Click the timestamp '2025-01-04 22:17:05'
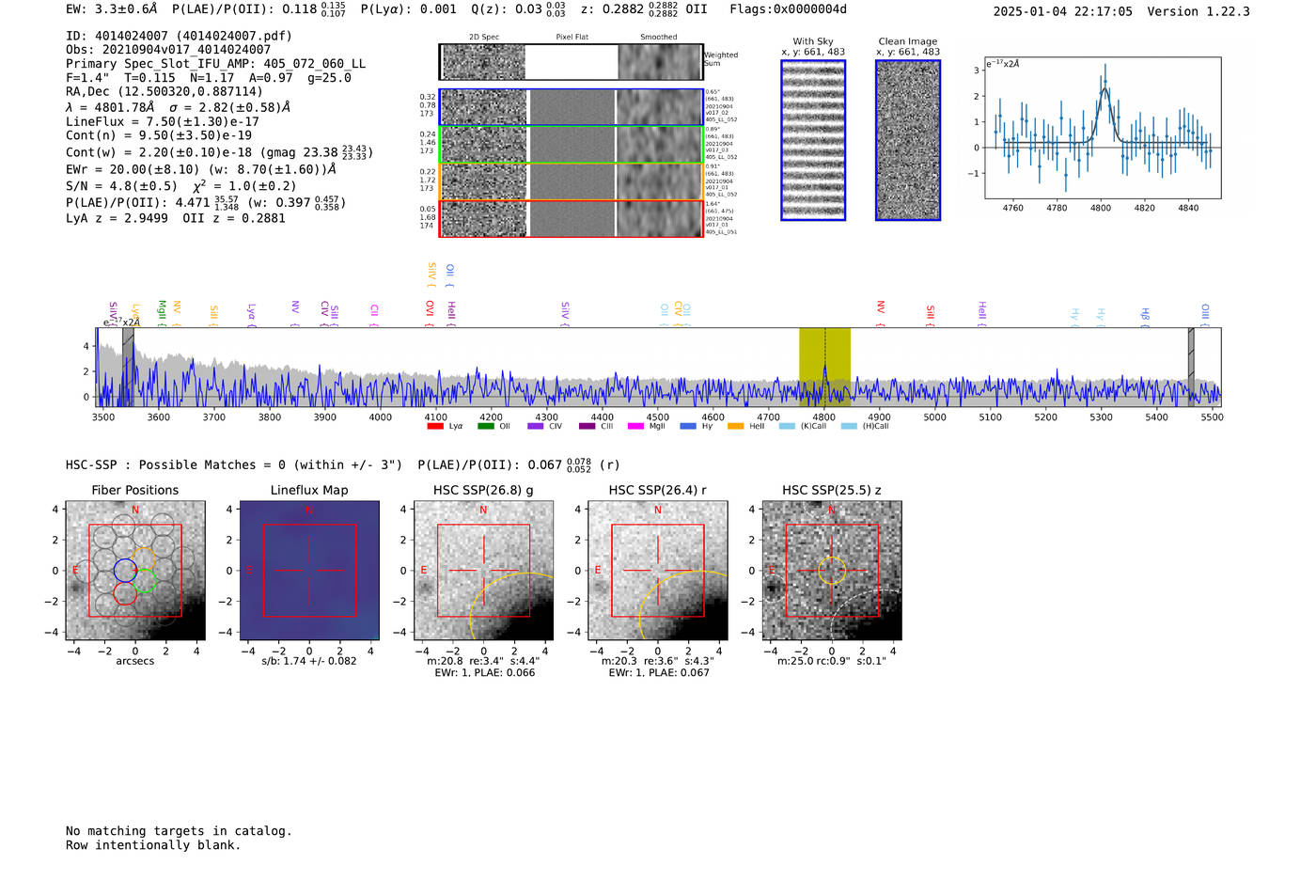 (x=1063, y=11)
